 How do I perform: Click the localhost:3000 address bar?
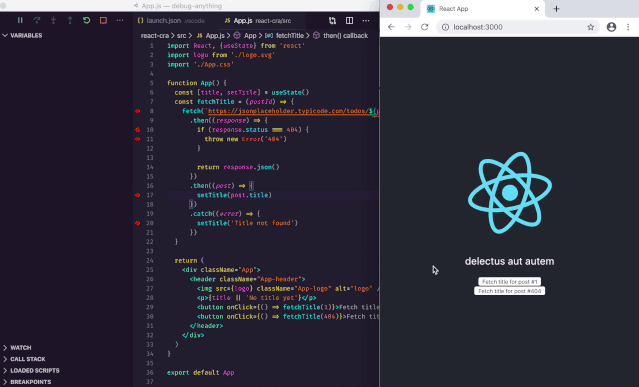[518, 27]
